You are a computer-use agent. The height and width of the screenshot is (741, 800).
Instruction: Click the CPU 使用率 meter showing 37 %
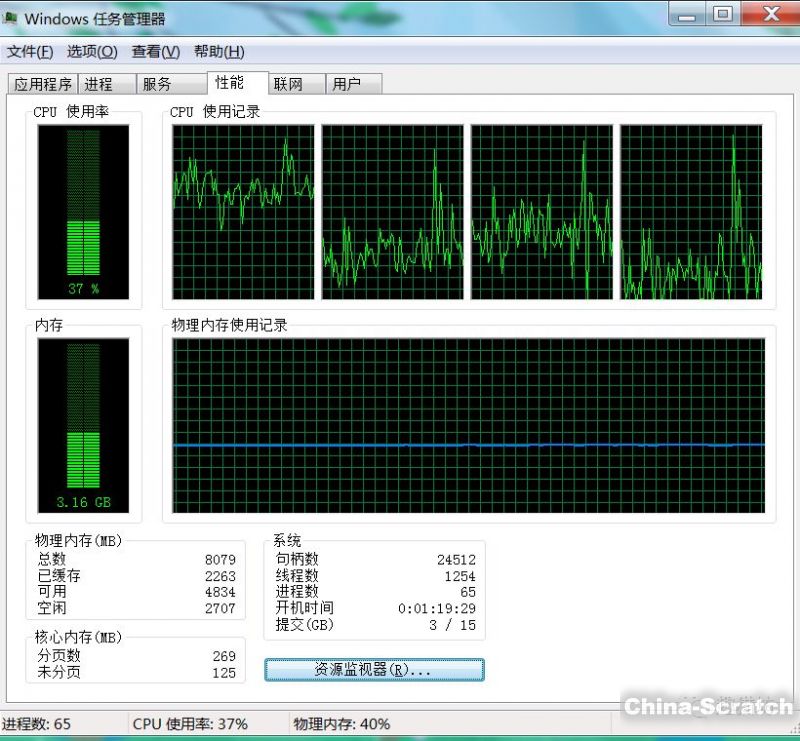[x=83, y=211]
